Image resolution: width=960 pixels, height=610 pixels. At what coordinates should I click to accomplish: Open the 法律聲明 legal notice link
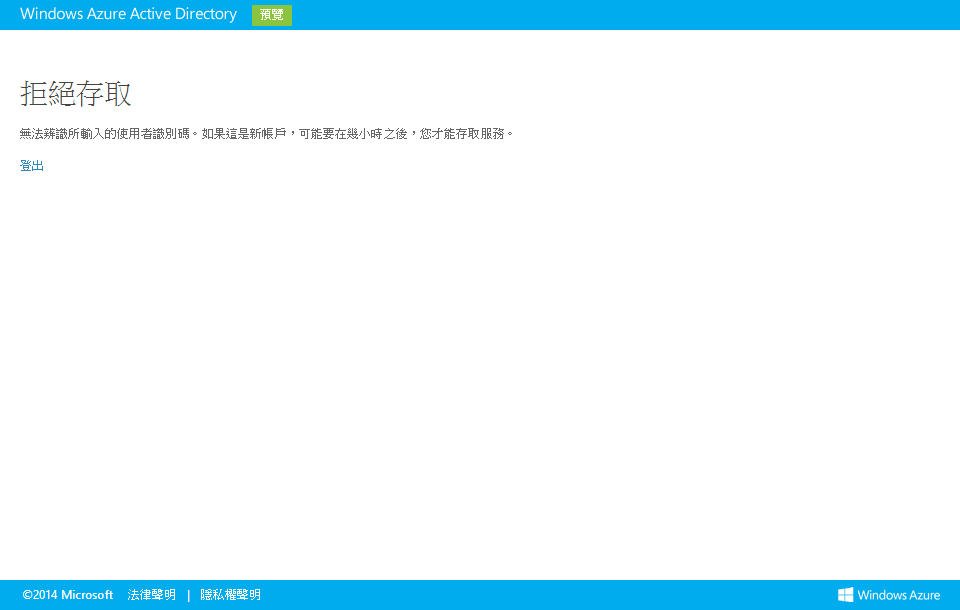pyautogui.click(x=151, y=595)
